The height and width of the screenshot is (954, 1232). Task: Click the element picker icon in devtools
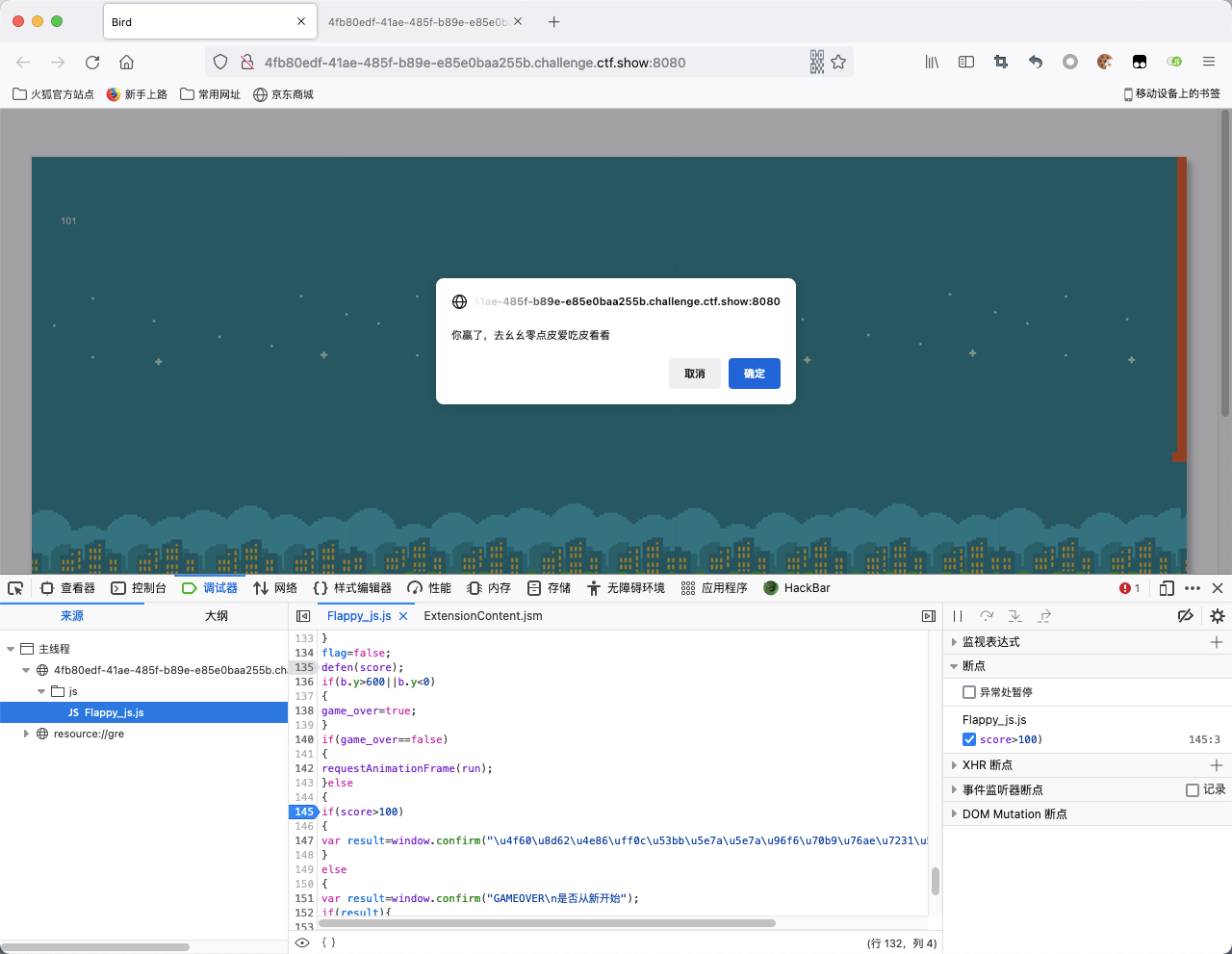click(15, 588)
